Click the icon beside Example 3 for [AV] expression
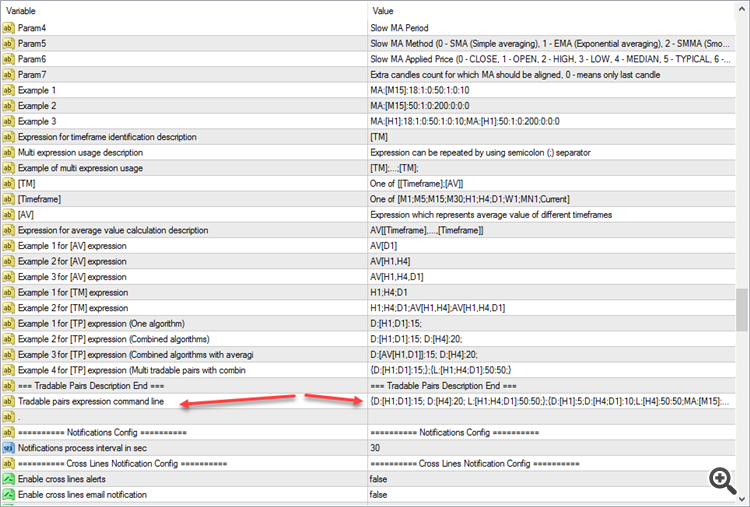750x507 pixels. [8, 277]
